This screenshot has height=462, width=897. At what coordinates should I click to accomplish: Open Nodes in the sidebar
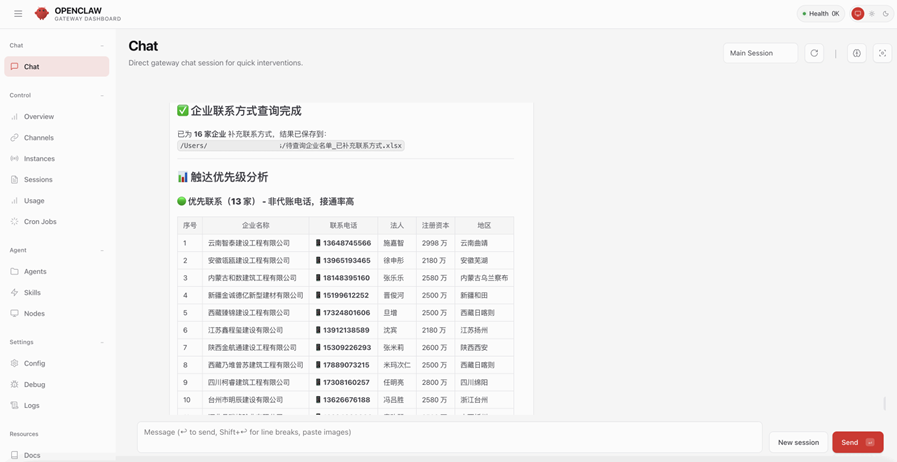pyautogui.click(x=57, y=313)
